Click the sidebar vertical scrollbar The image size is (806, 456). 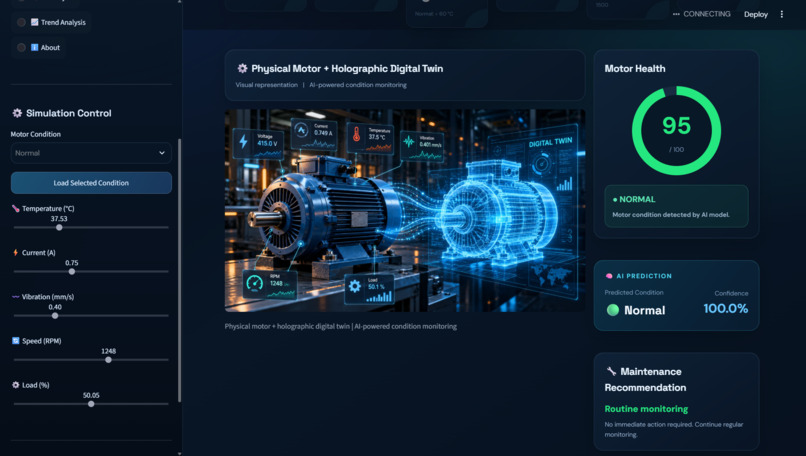tap(179, 270)
